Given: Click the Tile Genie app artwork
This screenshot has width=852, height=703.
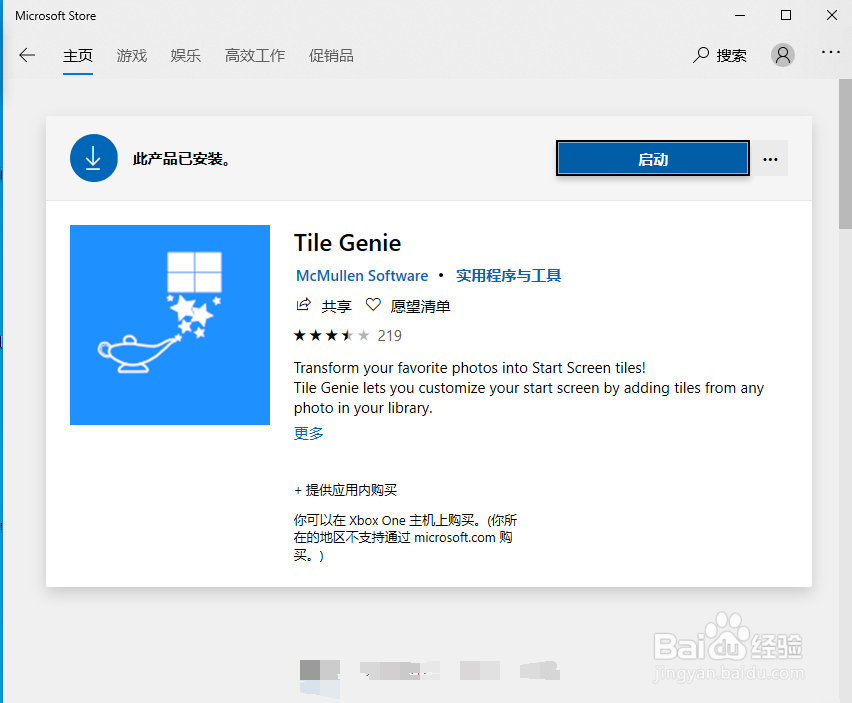Looking at the screenshot, I should click(169, 324).
